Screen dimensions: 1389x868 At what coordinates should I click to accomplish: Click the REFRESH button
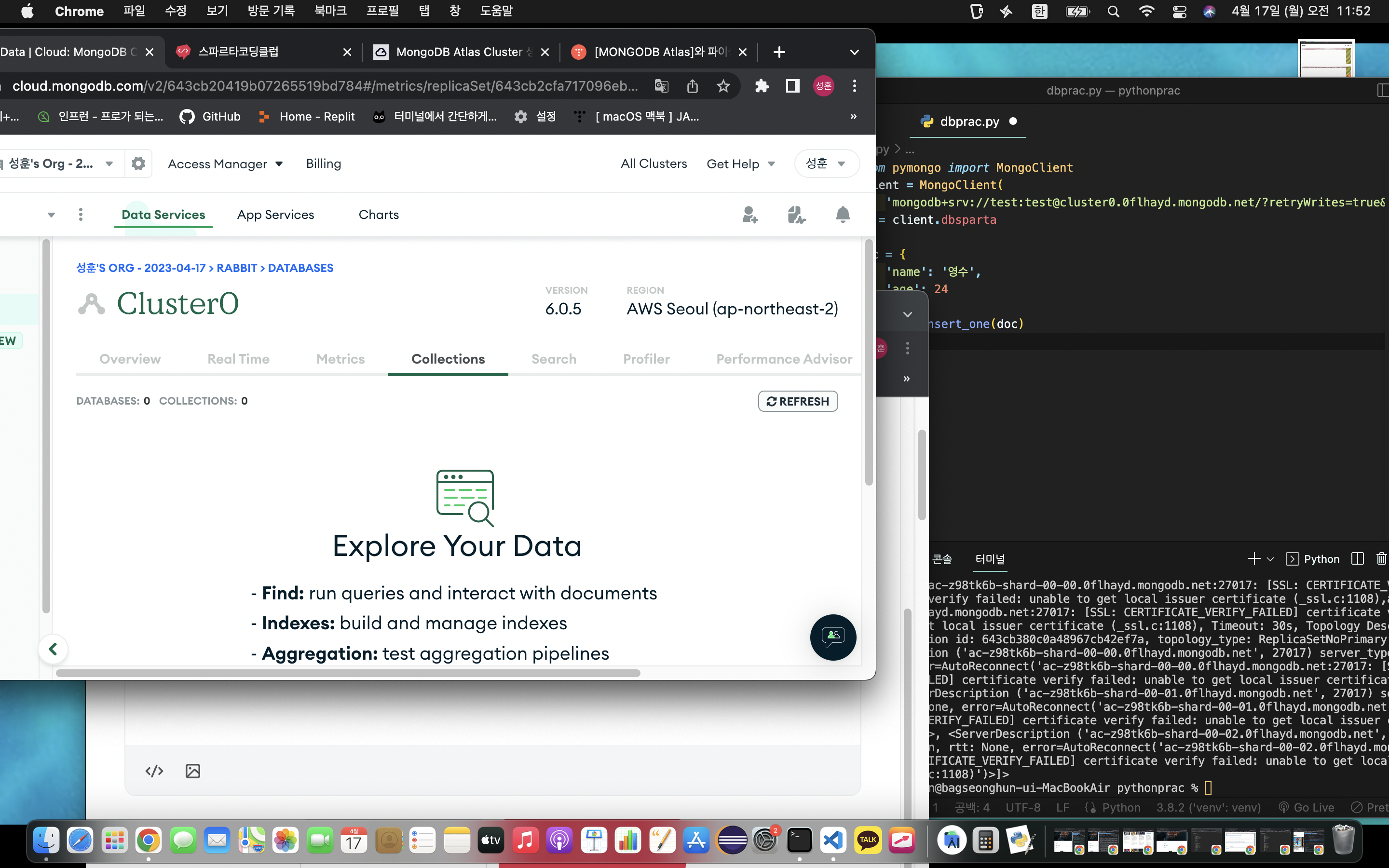point(798,401)
